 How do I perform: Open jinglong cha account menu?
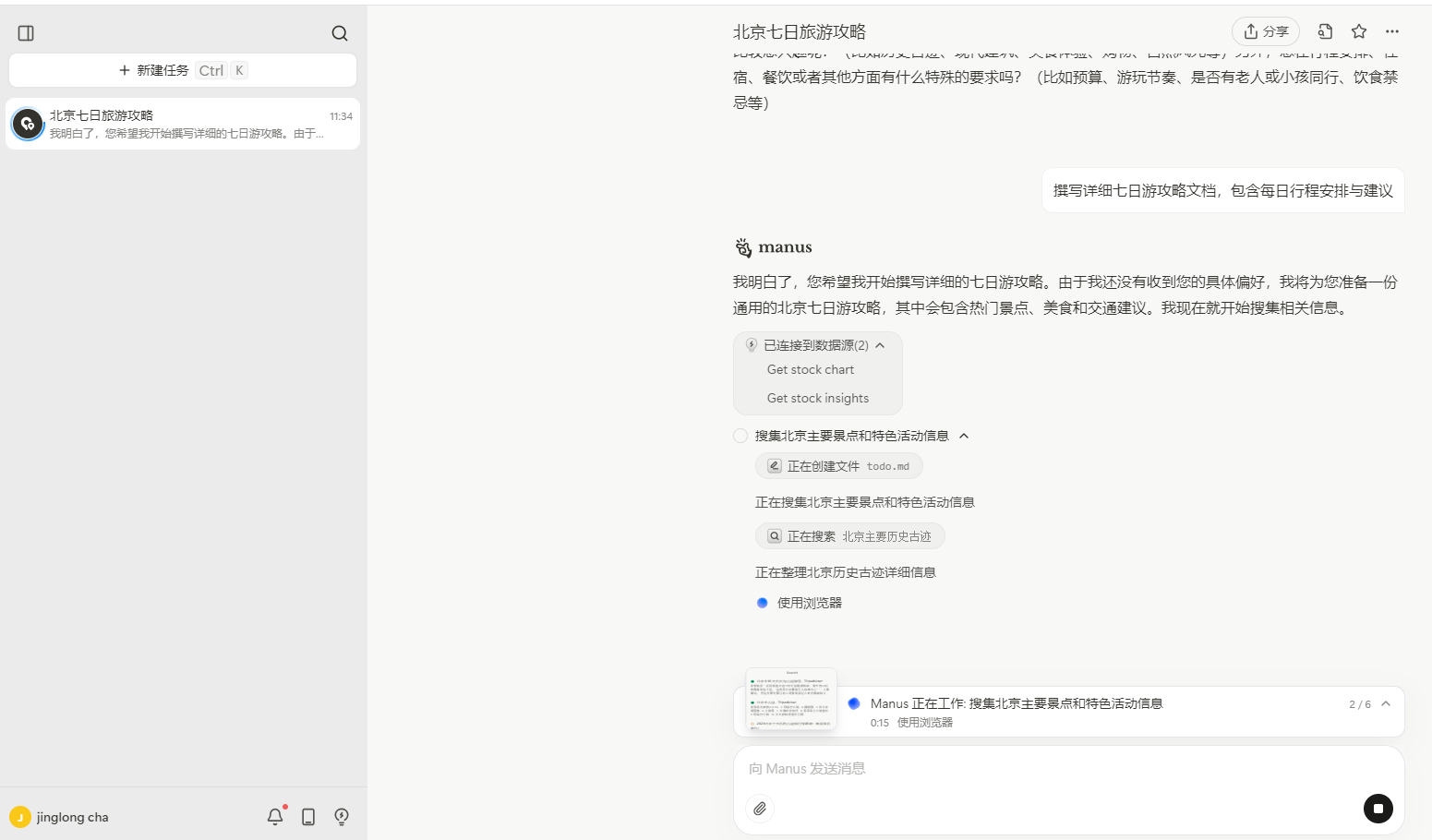58,816
